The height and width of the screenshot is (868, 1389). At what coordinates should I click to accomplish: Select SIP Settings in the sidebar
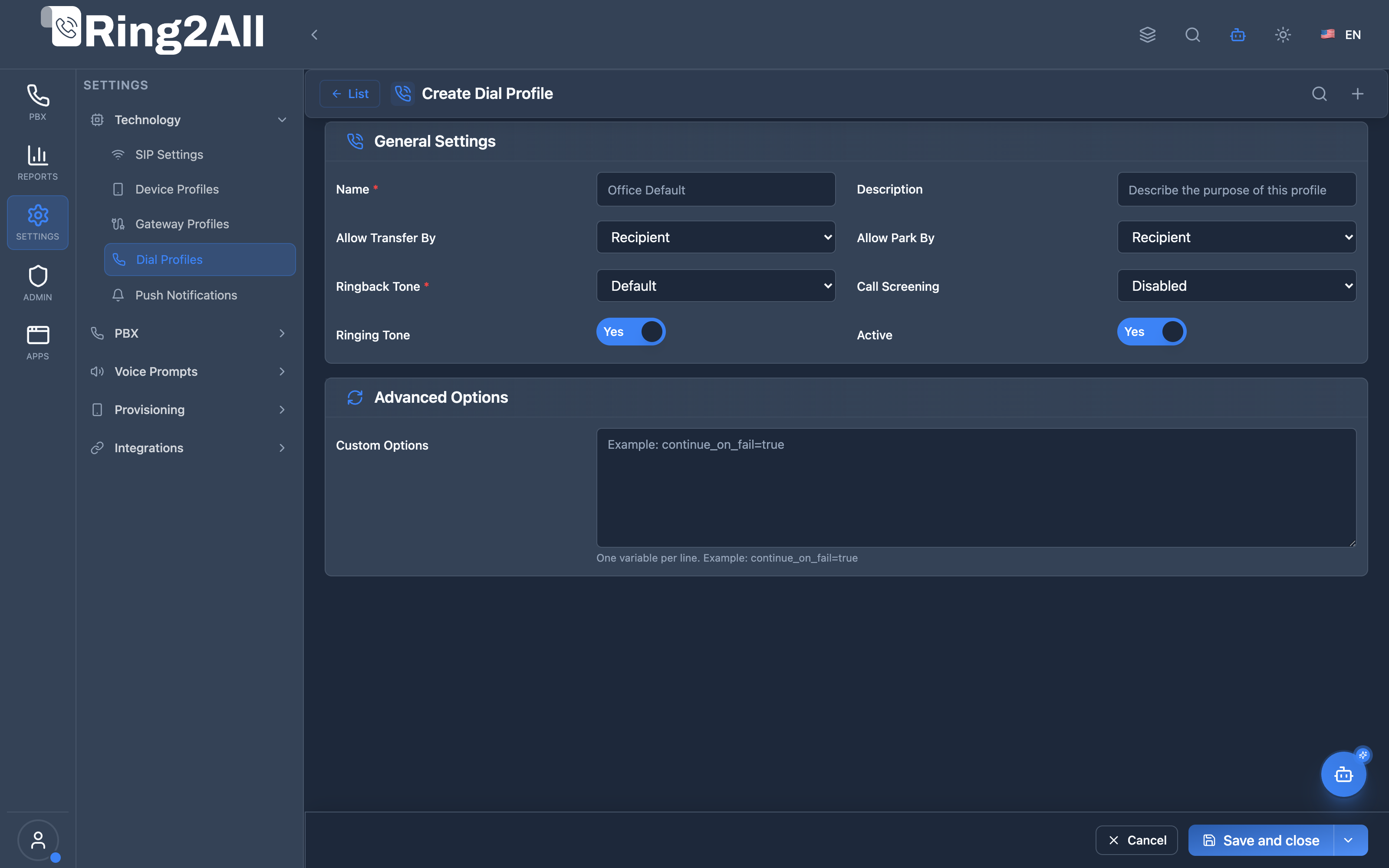tap(199, 155)
